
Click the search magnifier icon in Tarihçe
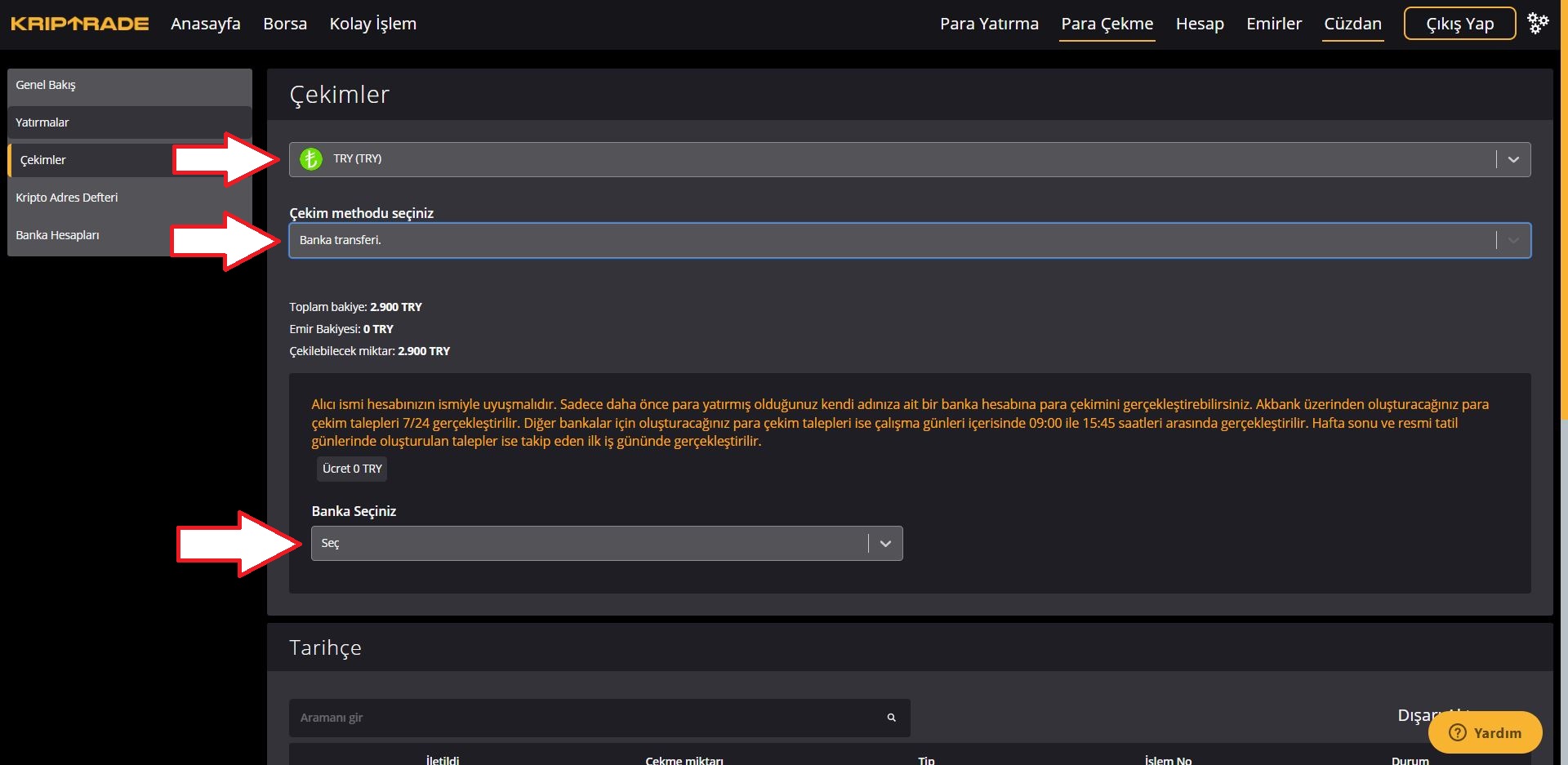coord(891,718)
